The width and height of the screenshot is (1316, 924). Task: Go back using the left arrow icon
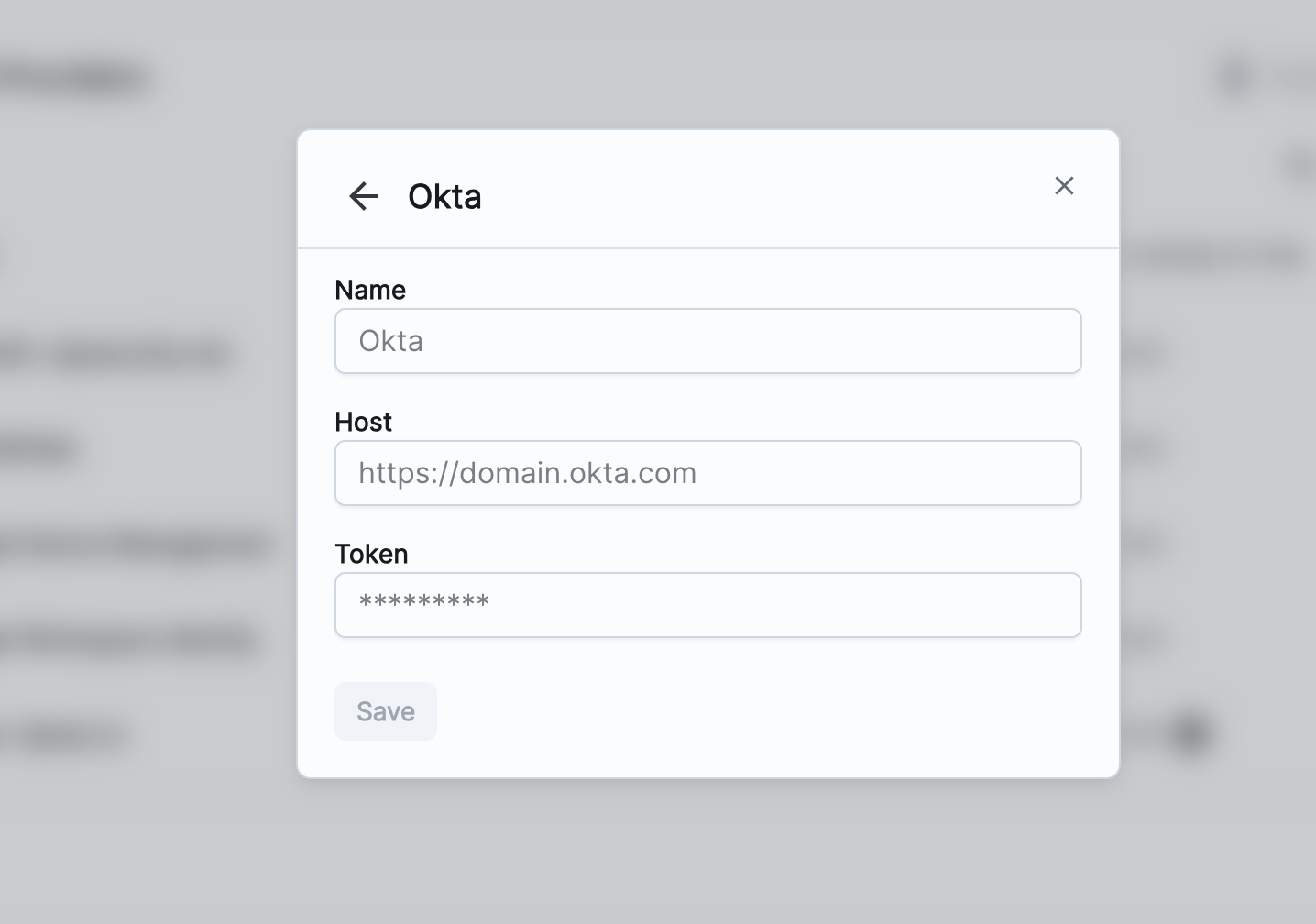click(364, 196)
